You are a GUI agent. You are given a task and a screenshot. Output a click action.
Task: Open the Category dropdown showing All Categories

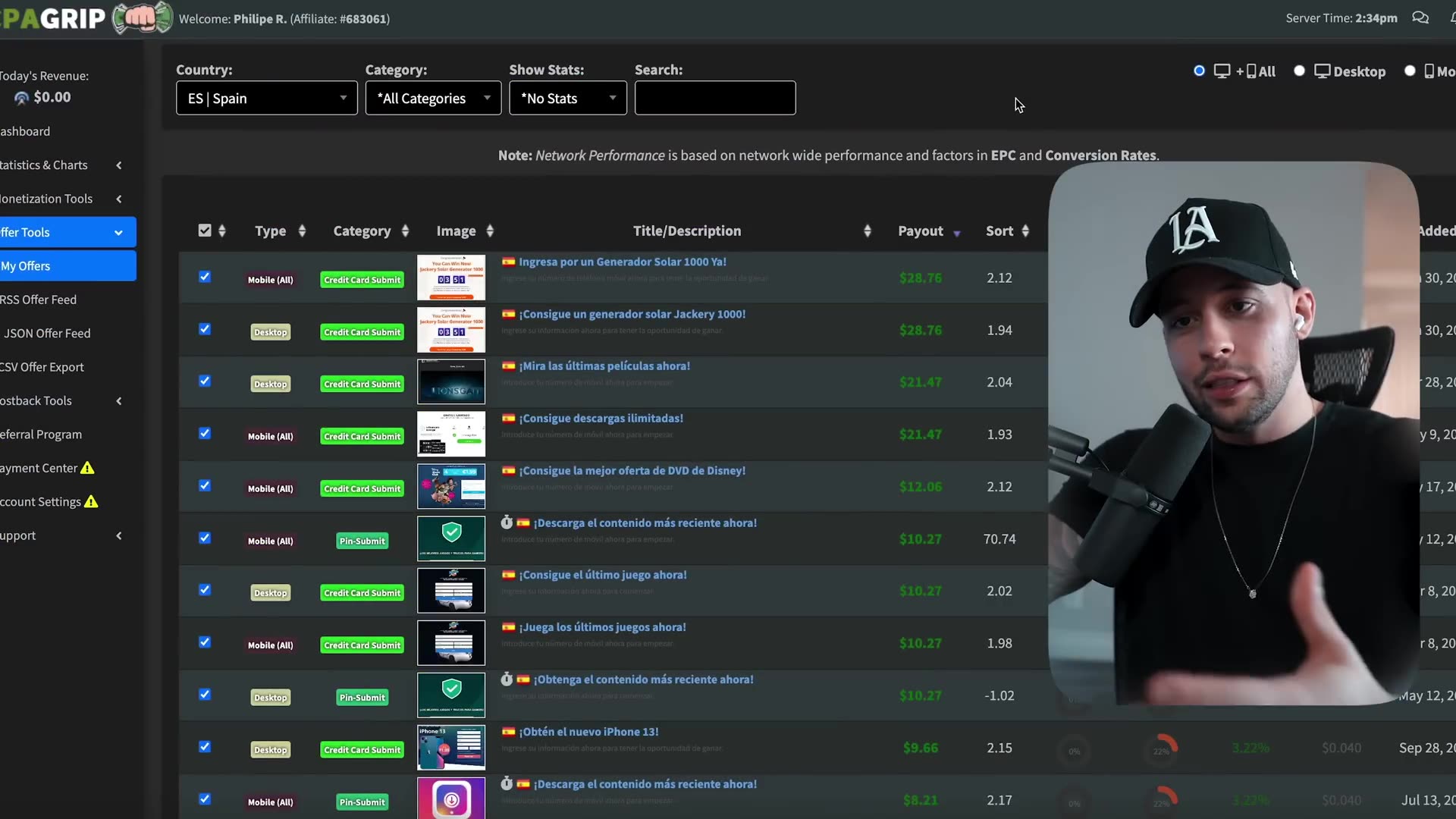(x=433, y=98)
